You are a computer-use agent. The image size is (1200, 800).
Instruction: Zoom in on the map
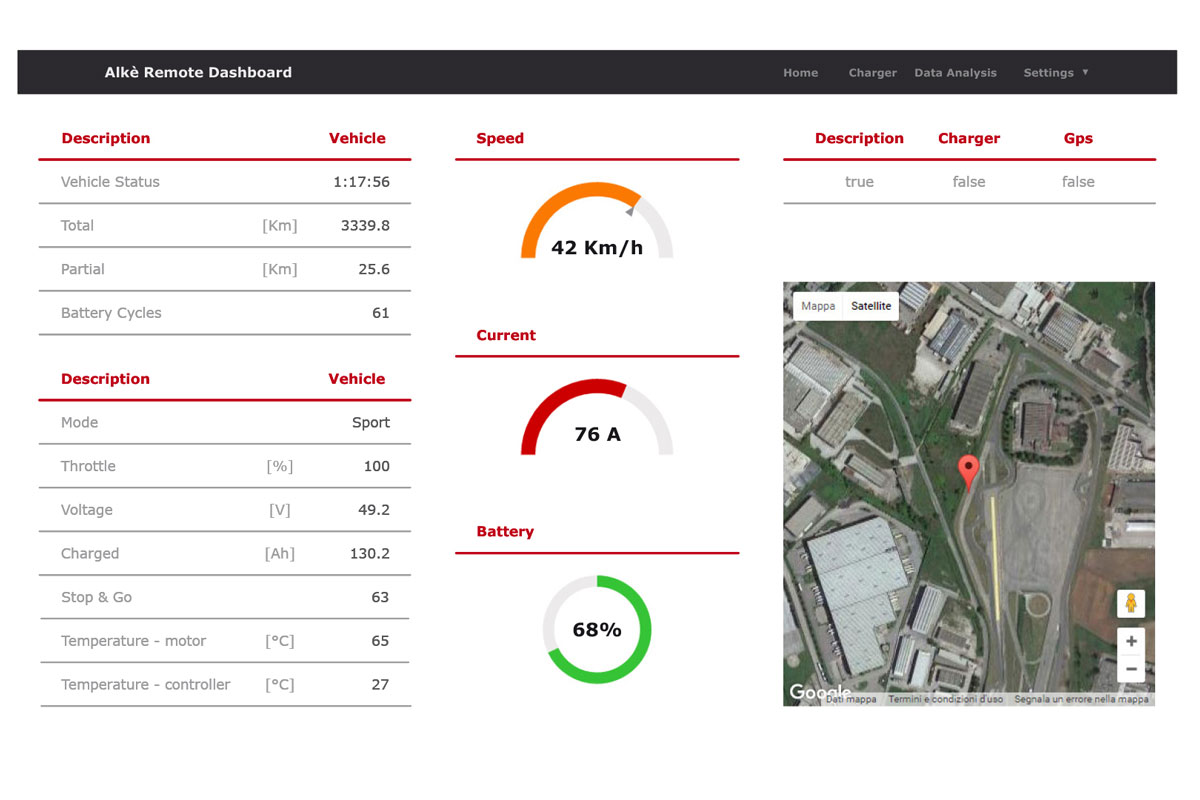1131,642
